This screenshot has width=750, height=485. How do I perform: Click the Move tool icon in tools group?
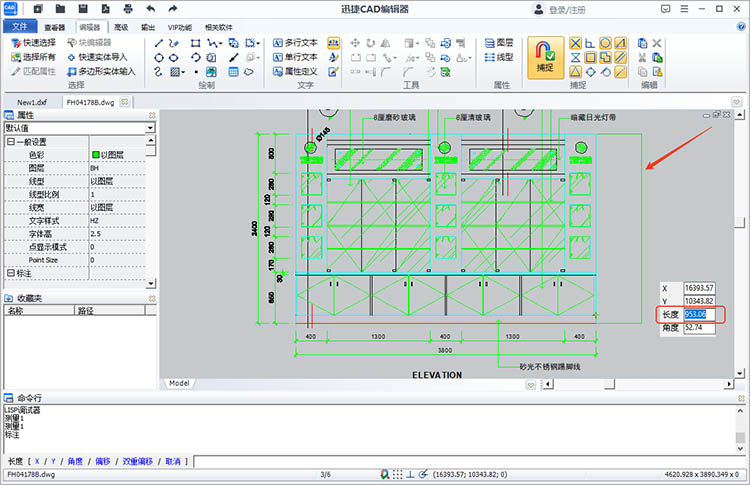coord(355,44)
